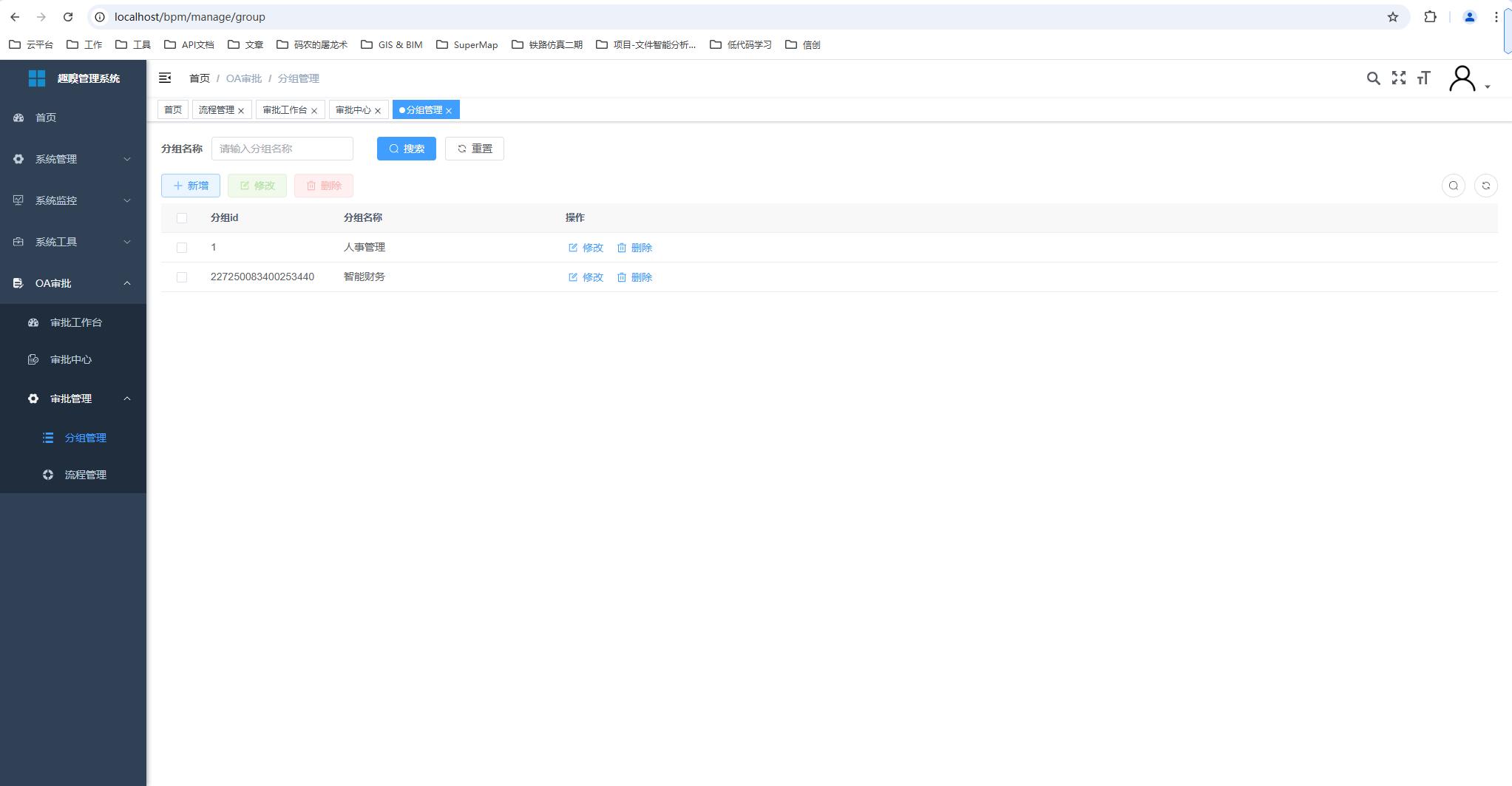Open the GIS & BIM bookmark folder

click(x=392, y=44)
